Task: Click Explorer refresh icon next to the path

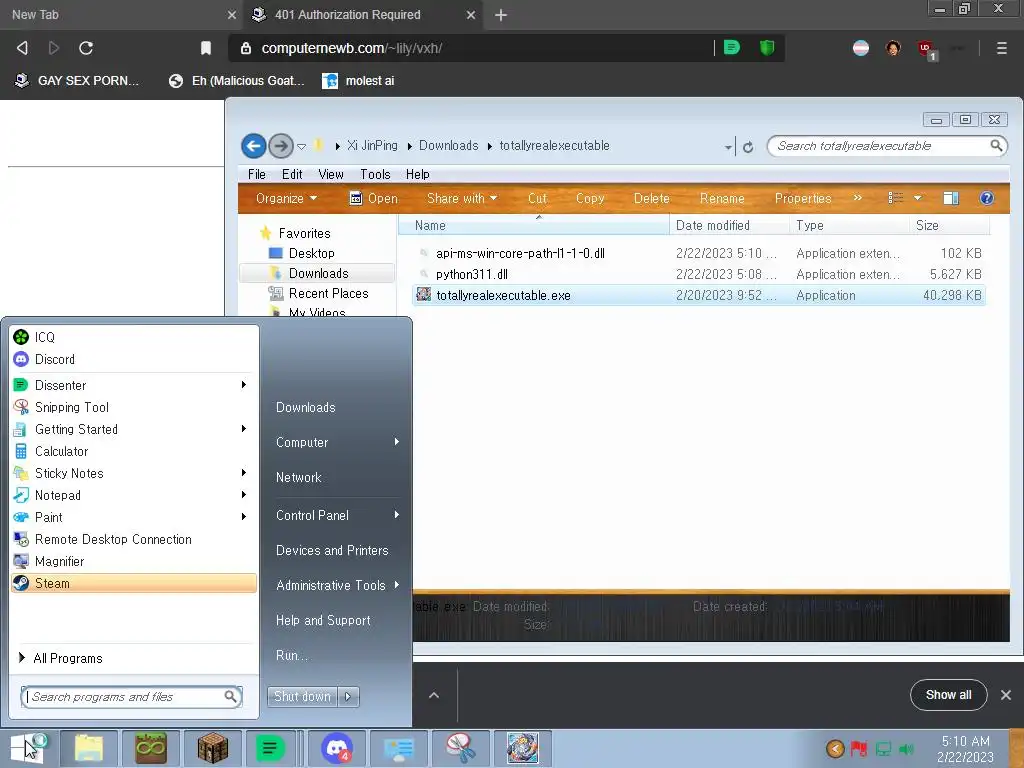Action: pyautogui.click(x=748, y=147)
